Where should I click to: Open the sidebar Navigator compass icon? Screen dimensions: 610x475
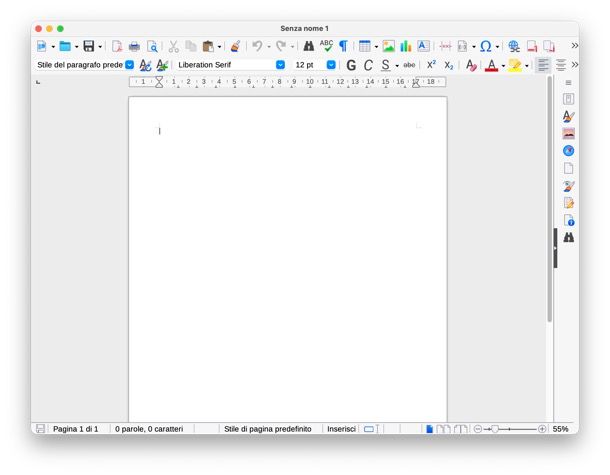[x=568, y=151]
